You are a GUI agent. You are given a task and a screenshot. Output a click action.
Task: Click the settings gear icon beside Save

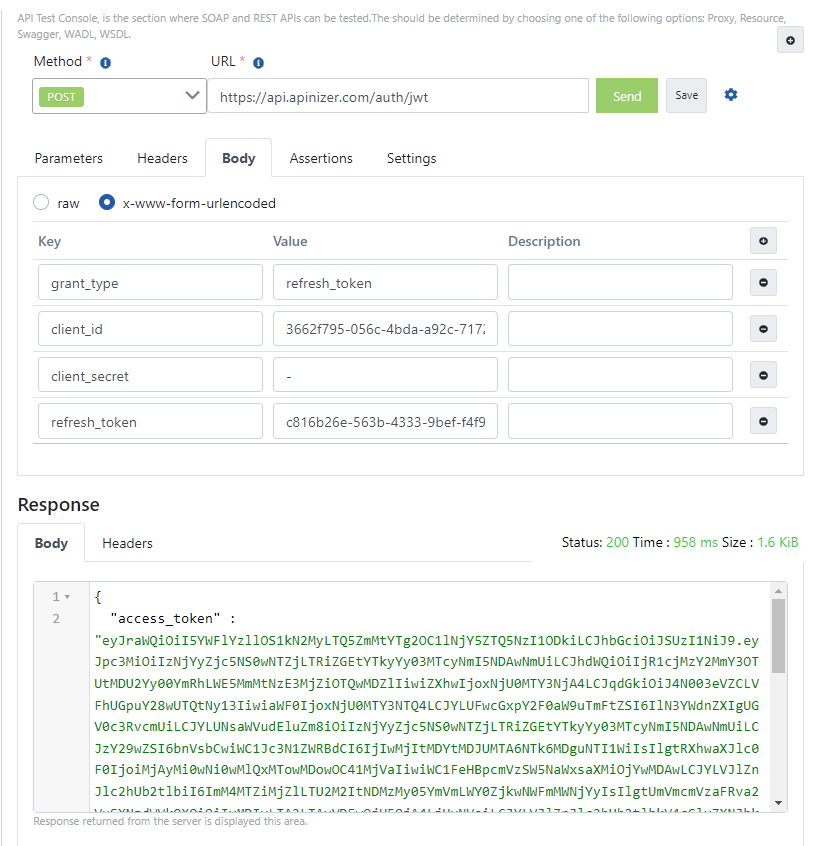[731, 95]
